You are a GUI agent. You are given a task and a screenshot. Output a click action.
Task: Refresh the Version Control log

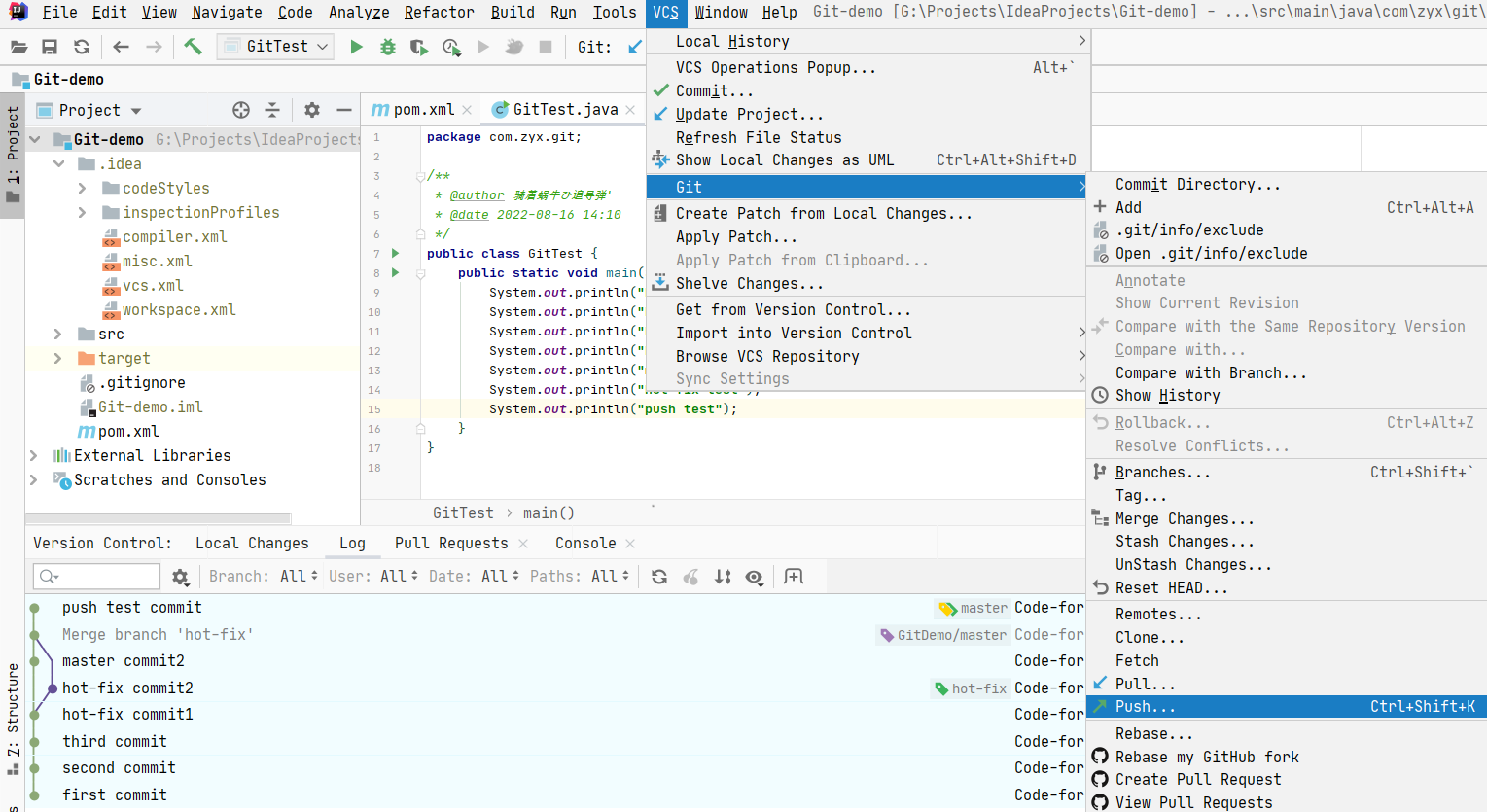pos(659,577)
